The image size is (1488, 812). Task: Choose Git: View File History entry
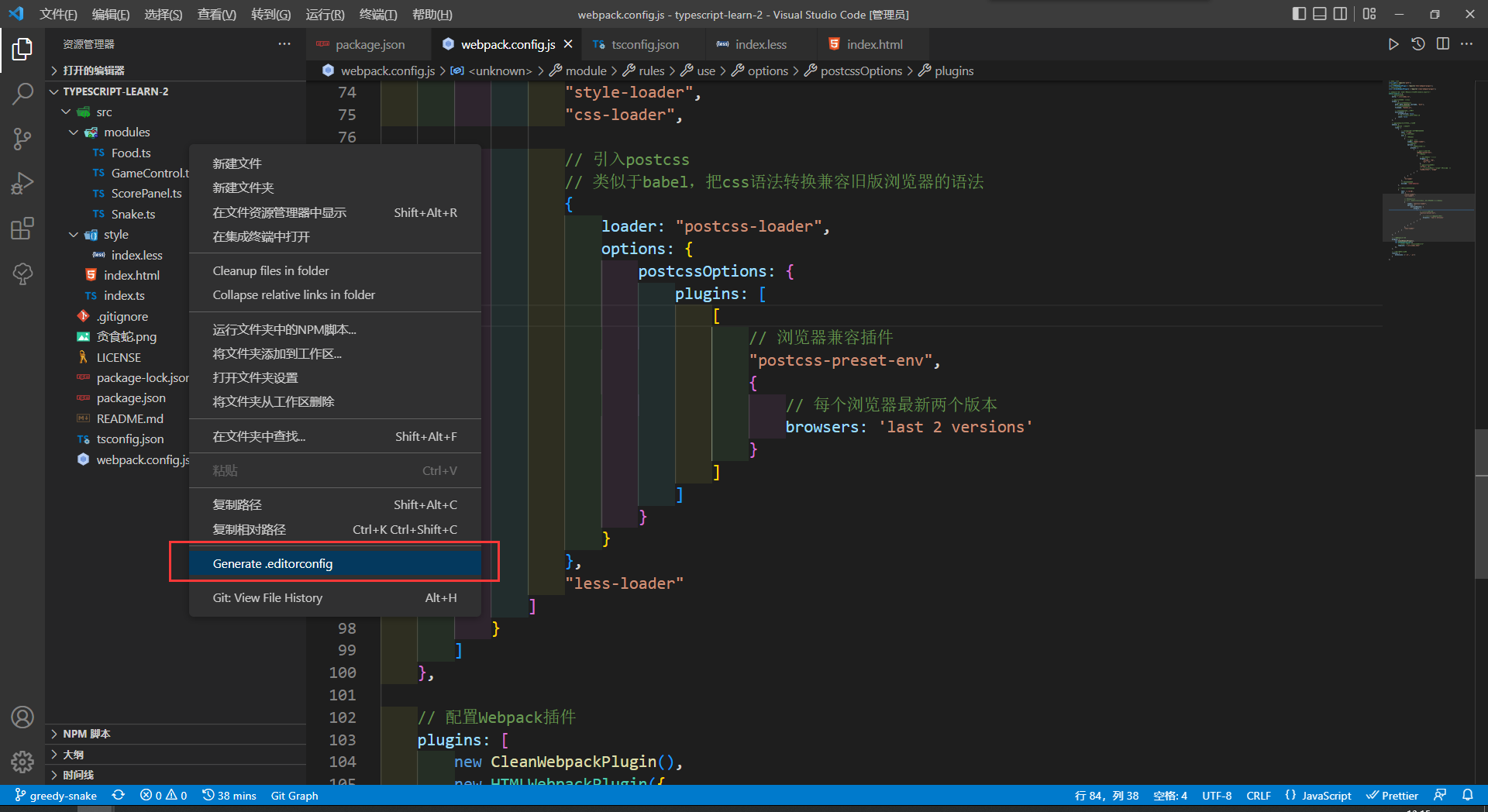pos(335,597)
